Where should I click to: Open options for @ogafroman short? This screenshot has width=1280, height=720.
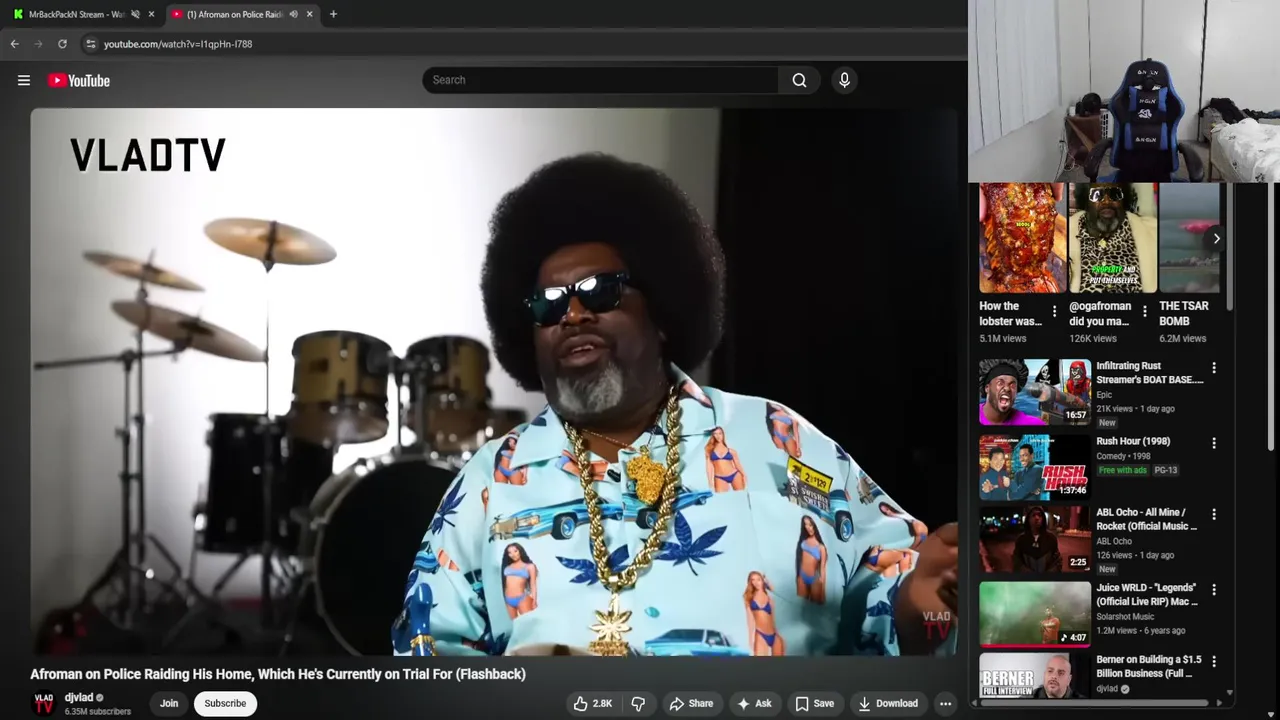tap(1144, 312)
